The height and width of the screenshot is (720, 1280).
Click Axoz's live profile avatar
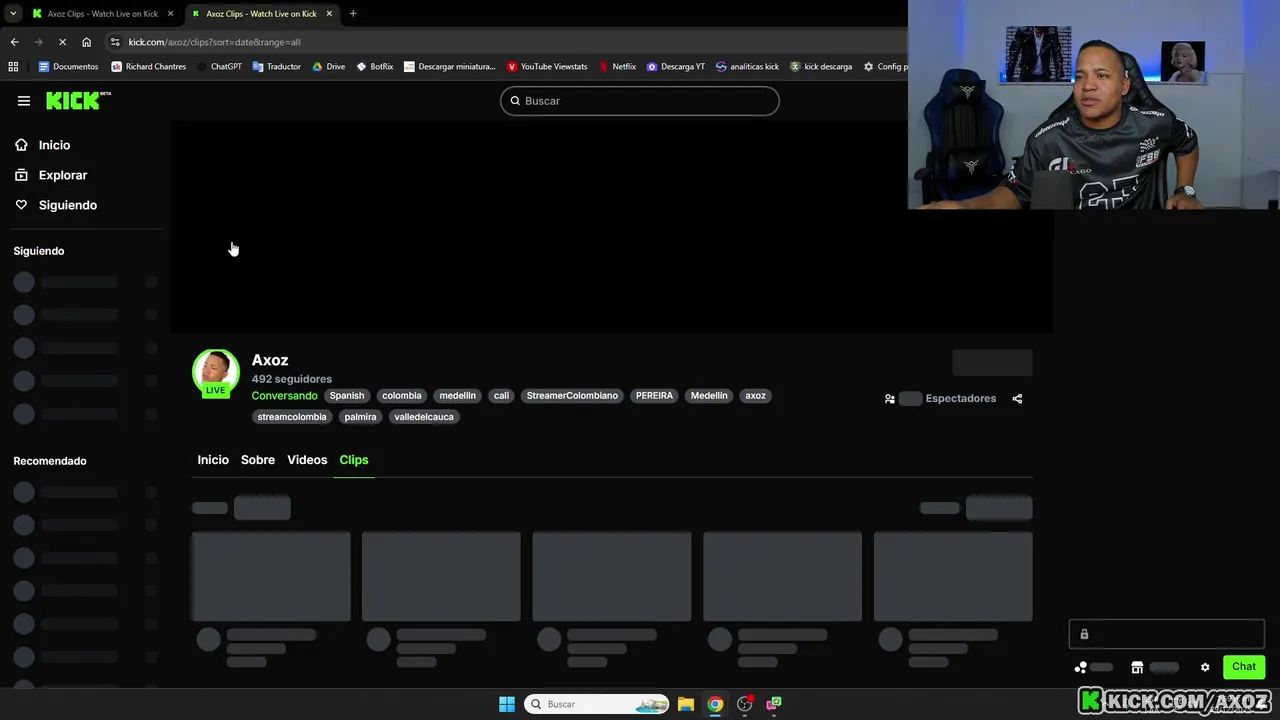216,372
